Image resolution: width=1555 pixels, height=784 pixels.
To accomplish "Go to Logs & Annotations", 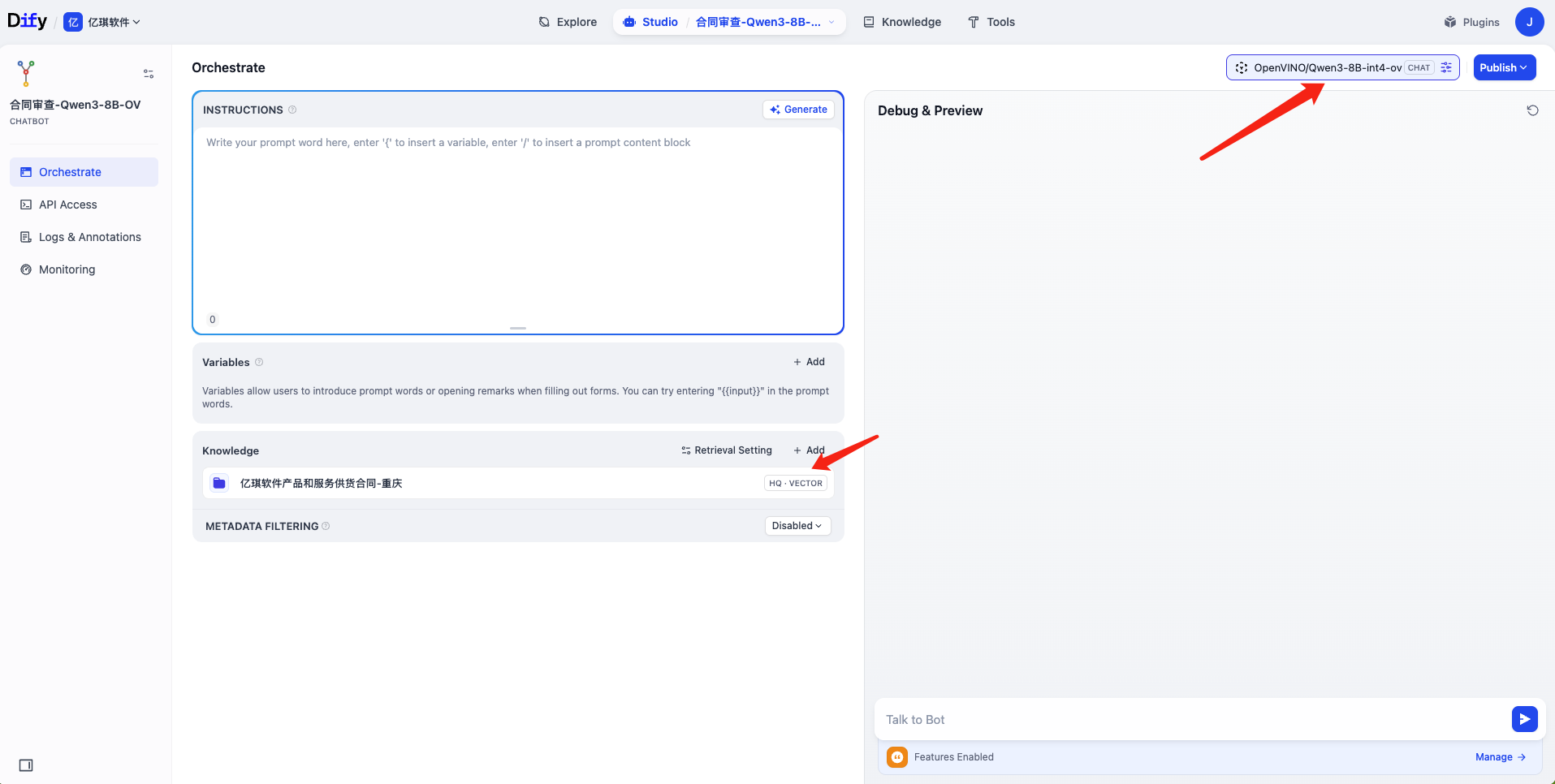I will click(x=89, y=237).
